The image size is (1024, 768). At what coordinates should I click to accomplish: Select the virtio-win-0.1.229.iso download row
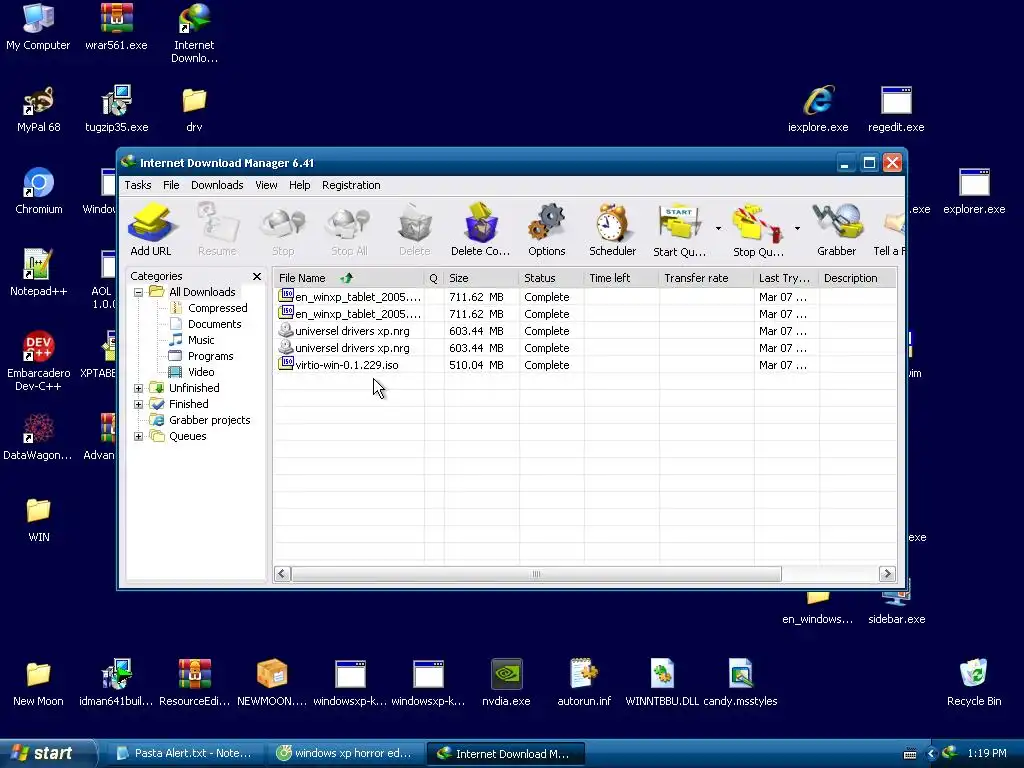[584, 365]
